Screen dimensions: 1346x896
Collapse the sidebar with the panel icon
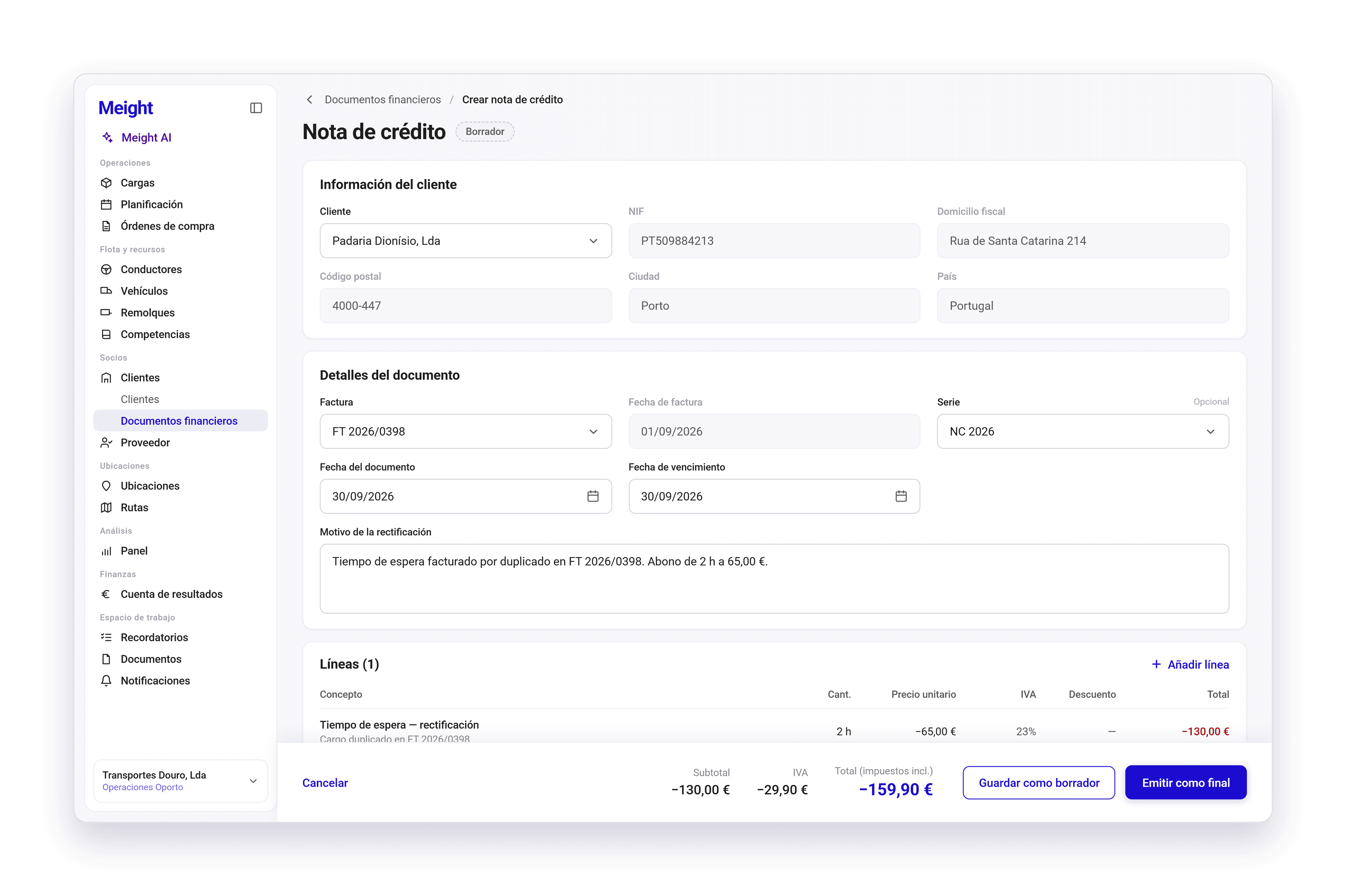(x=256, y=108)
